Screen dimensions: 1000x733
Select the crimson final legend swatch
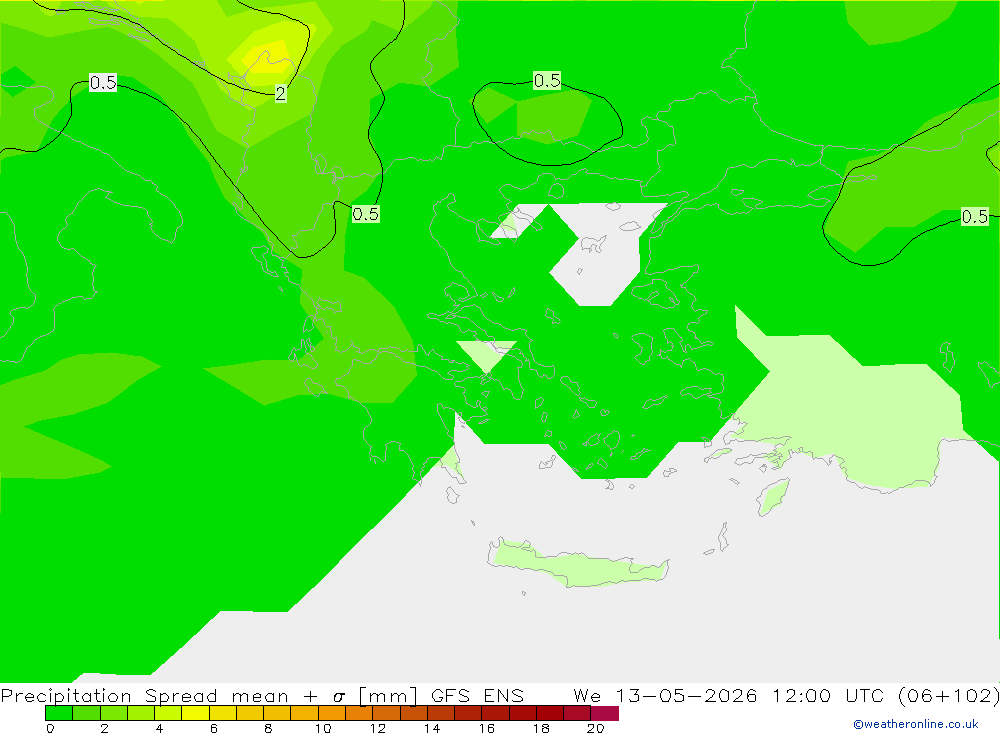point(605,713)
